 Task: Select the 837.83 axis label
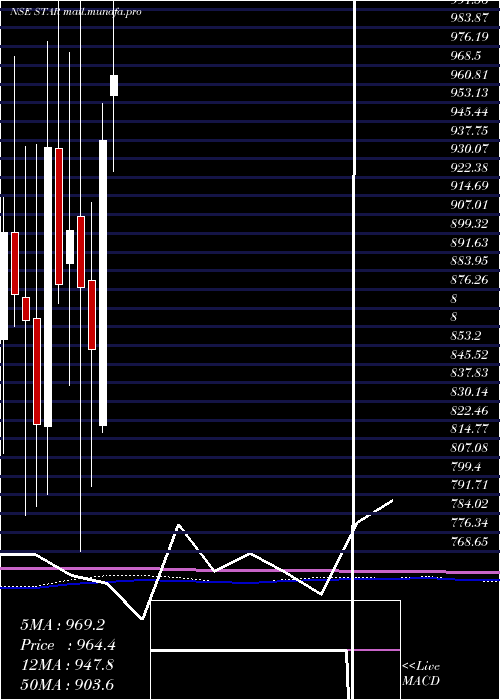(469, 374)
